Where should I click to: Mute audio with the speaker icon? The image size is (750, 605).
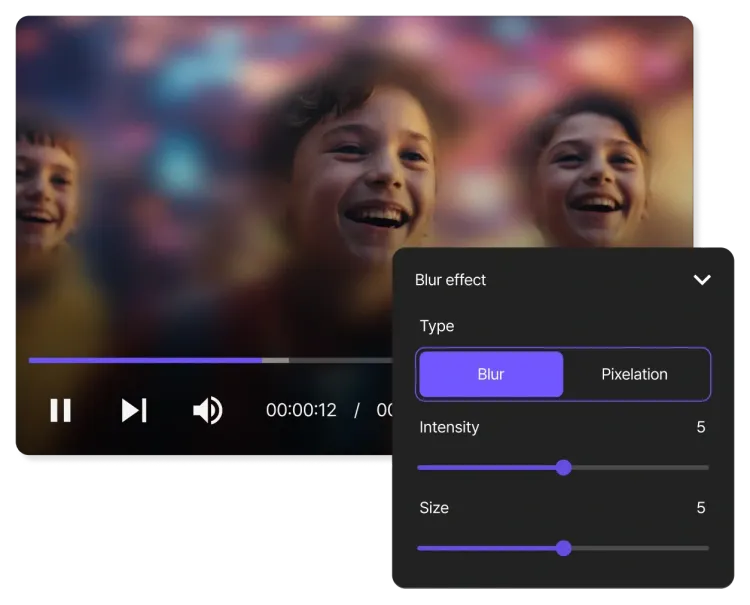click(207, 410)
